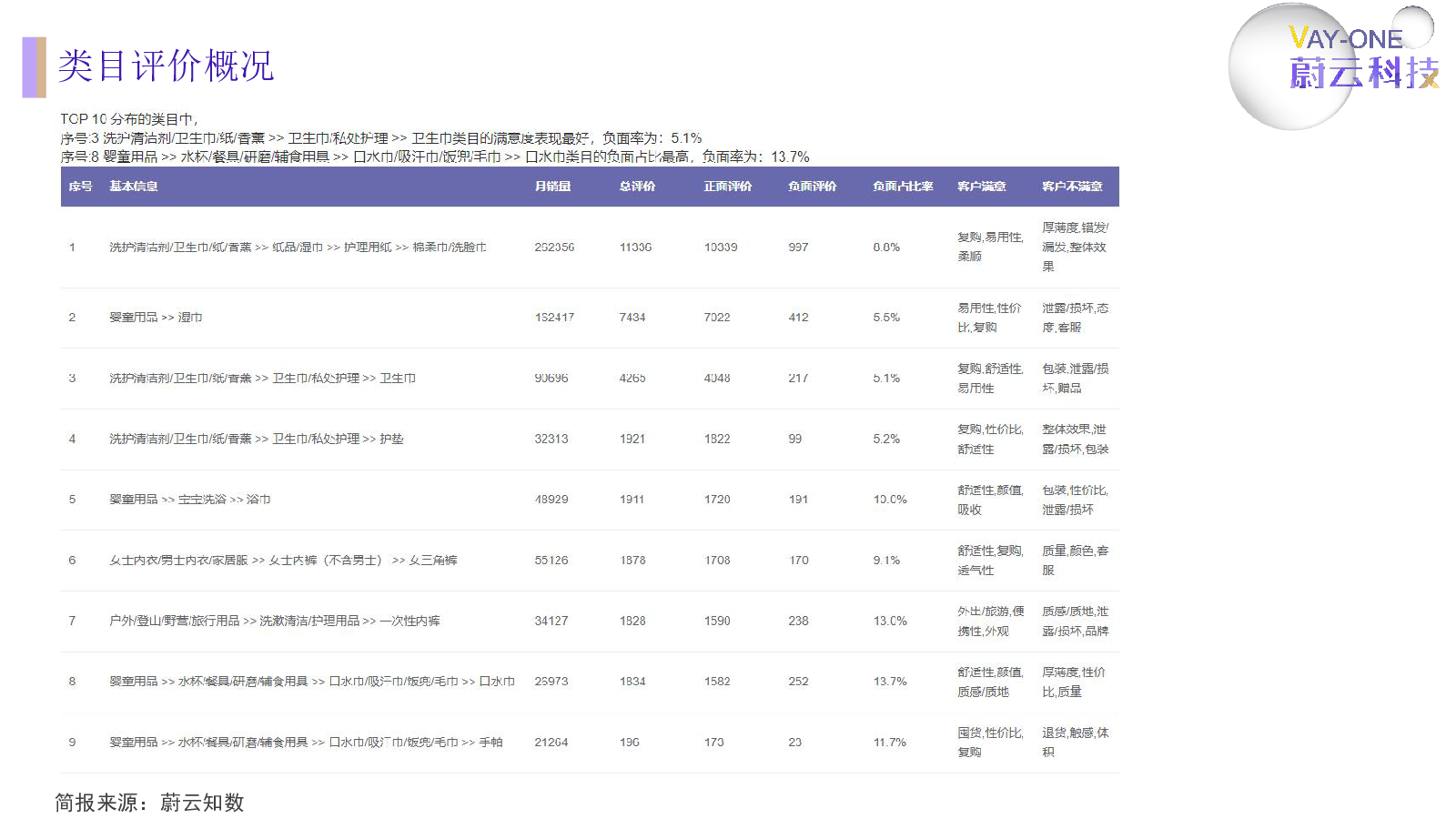Click the 负面占比率 column header
The image size is (1456, 819).
coord(903,187)
